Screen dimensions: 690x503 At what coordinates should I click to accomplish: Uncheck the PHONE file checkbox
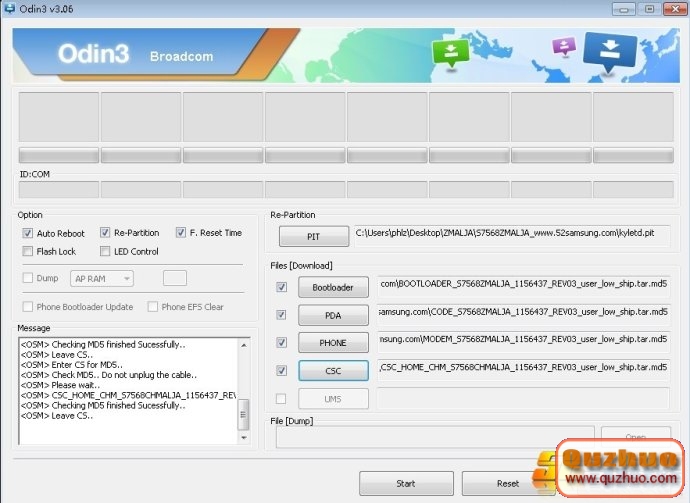[x=281, y=342]
